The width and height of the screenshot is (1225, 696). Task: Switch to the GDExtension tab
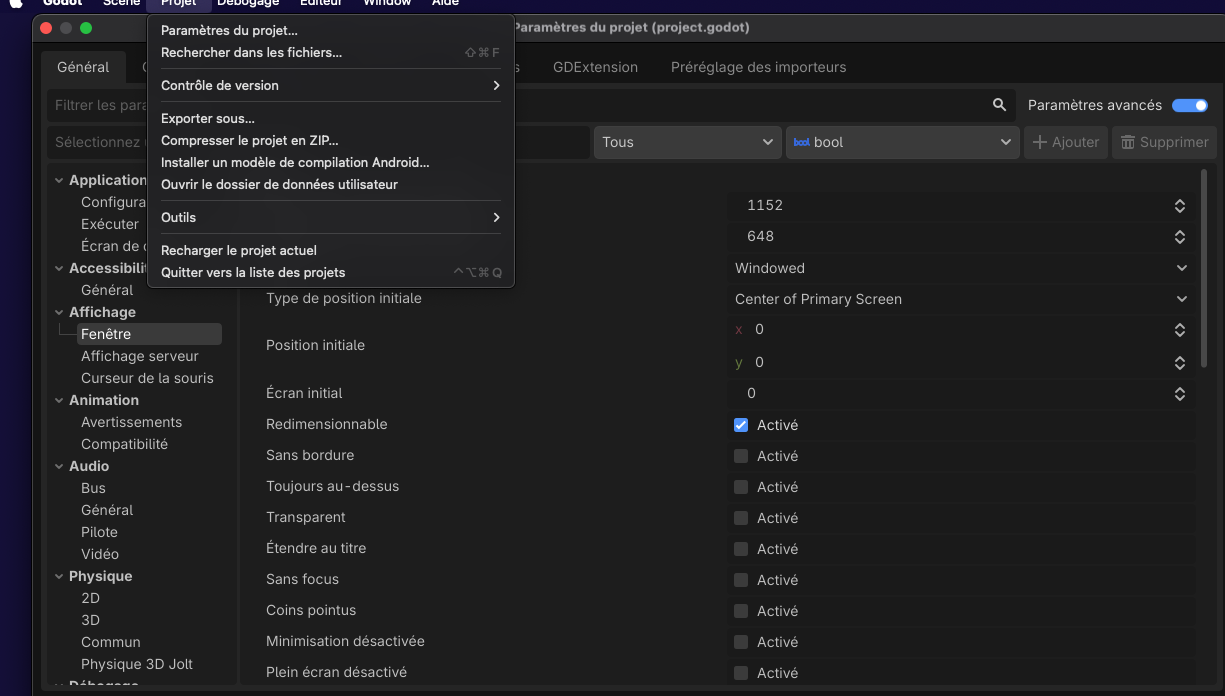tap(595, 67)
